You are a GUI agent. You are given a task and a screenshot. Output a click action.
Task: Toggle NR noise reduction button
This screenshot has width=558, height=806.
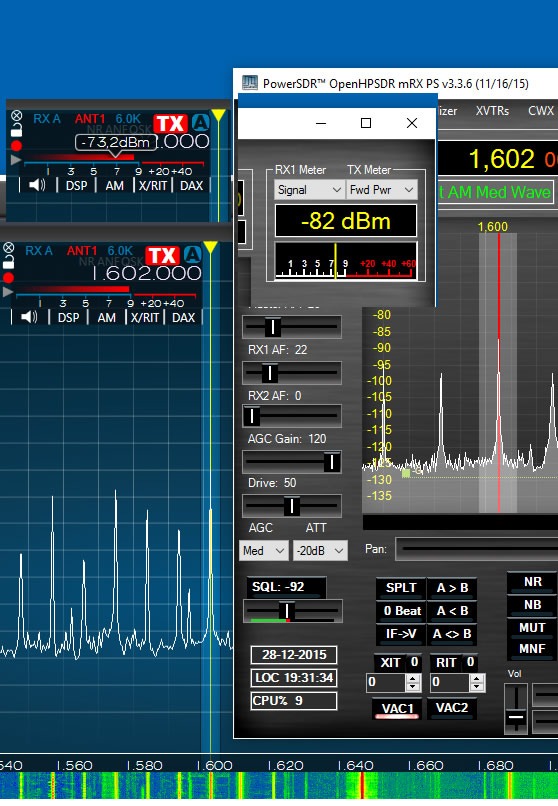click(x=532, y=582)
